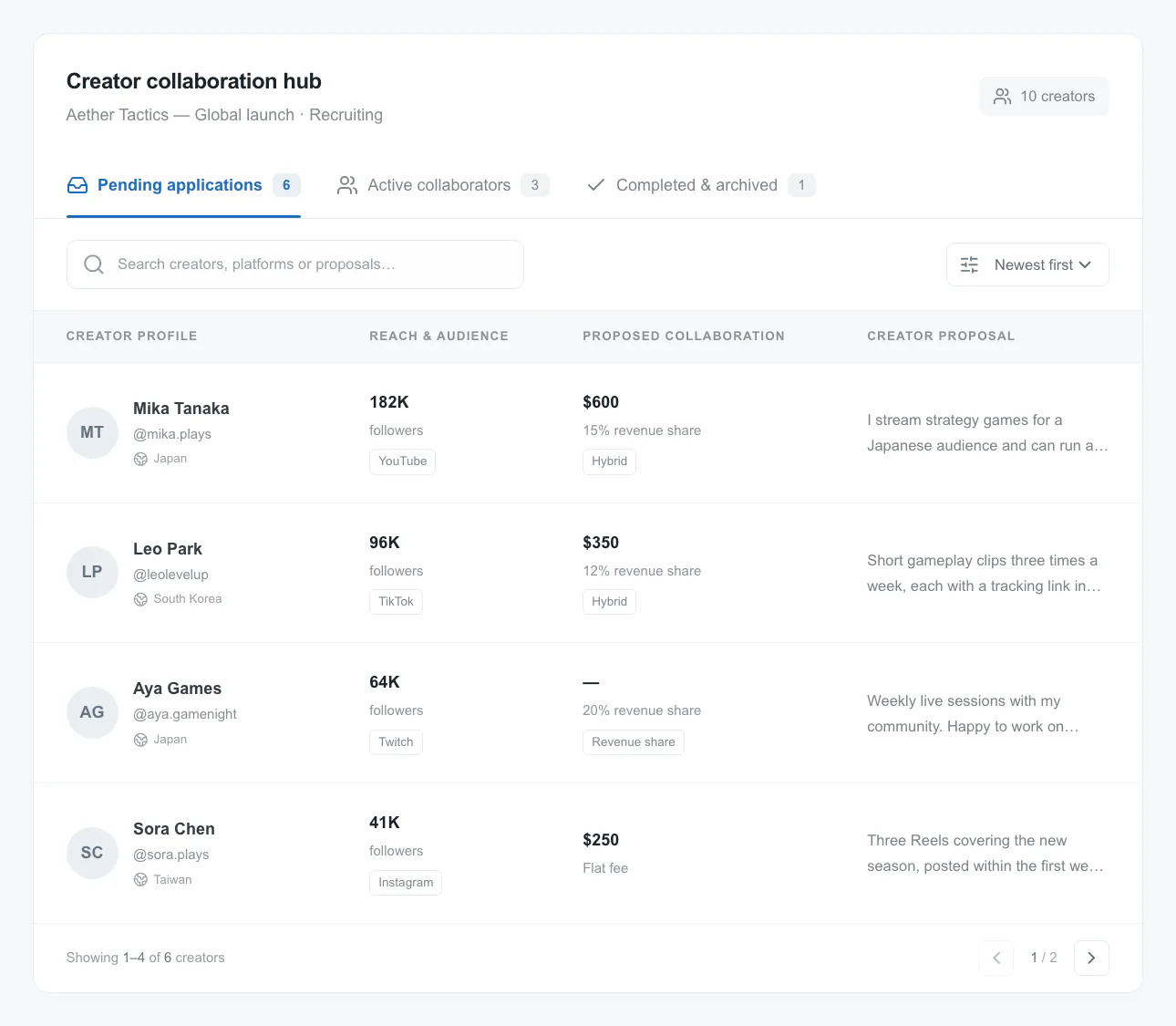The image size is (1176, 1026).
Task: Click the inbox icon beside Pending applications
Action: point(77,185)
